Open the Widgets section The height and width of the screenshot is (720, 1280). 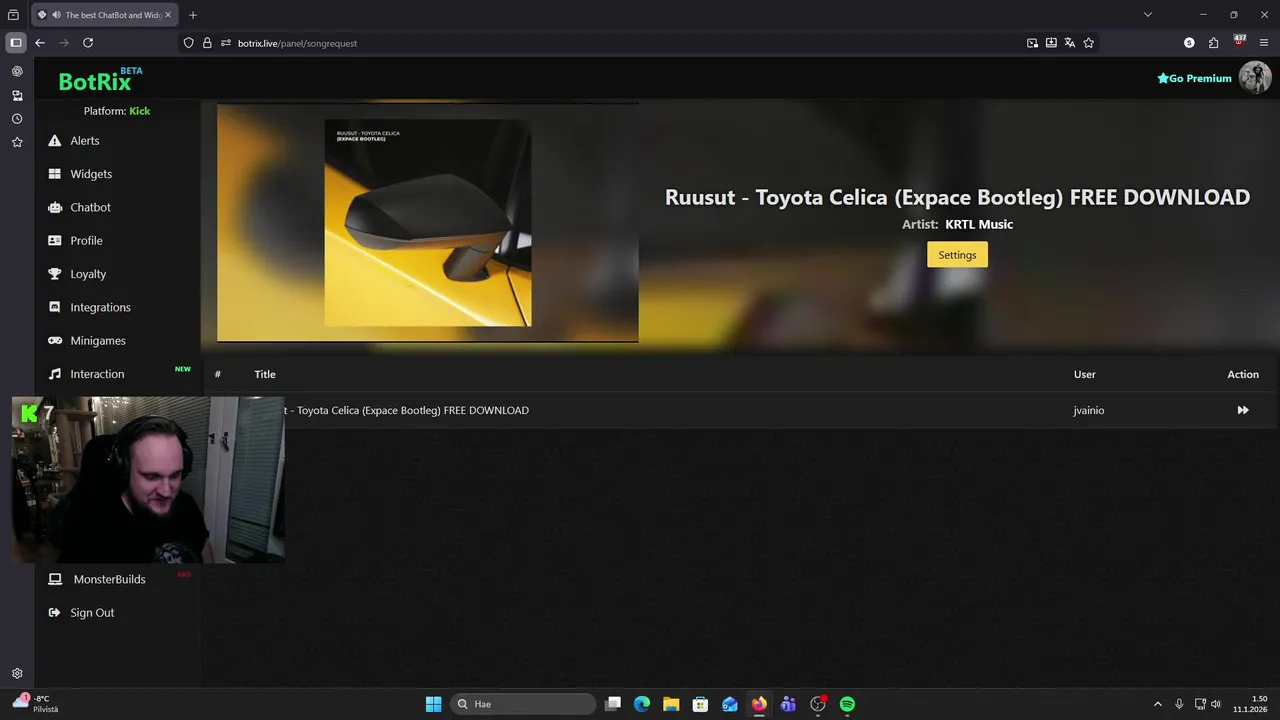pyautogui.click(x=91, y=174)
